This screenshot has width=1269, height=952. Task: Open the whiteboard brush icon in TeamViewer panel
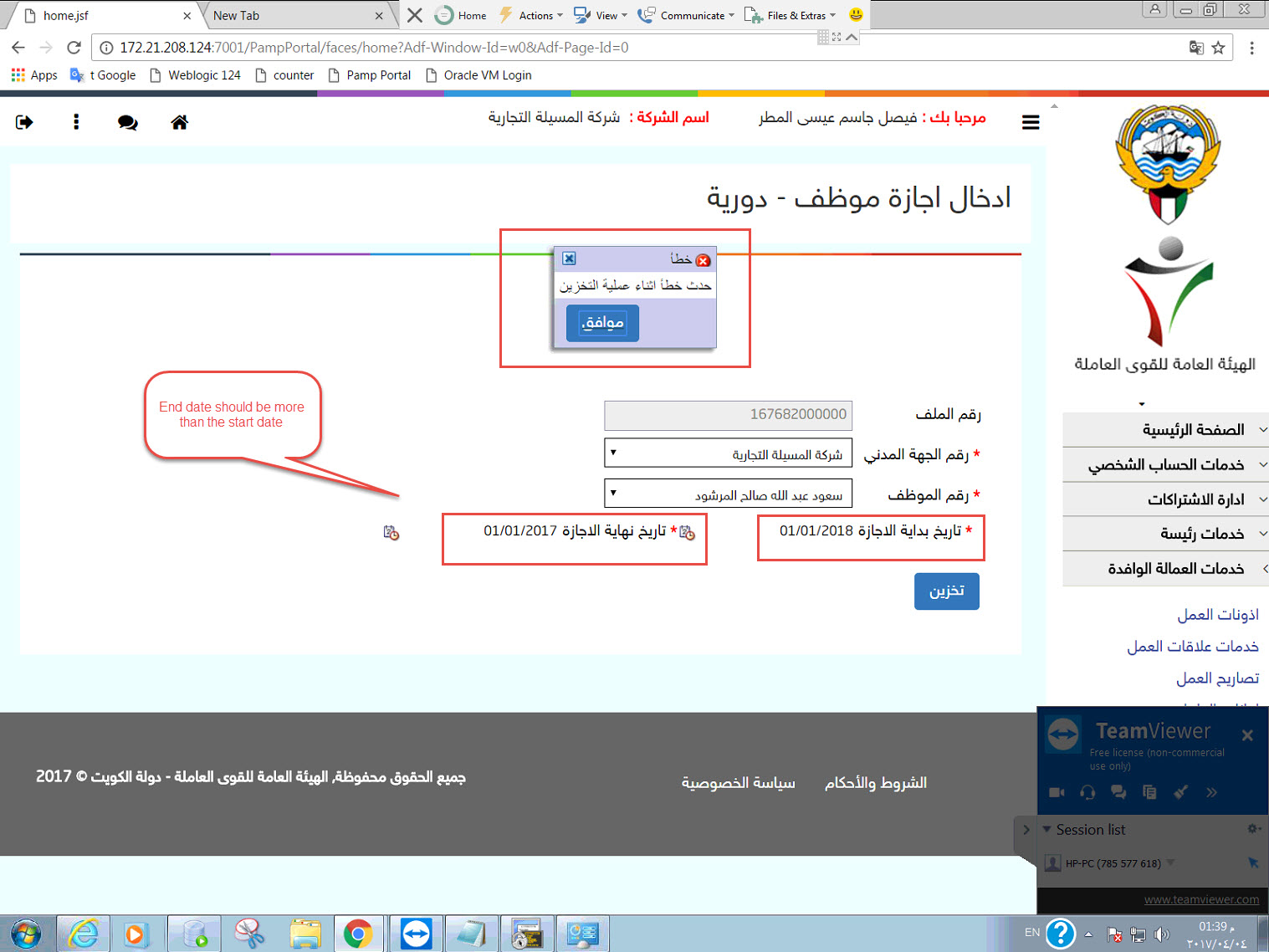click(1180, 792)
